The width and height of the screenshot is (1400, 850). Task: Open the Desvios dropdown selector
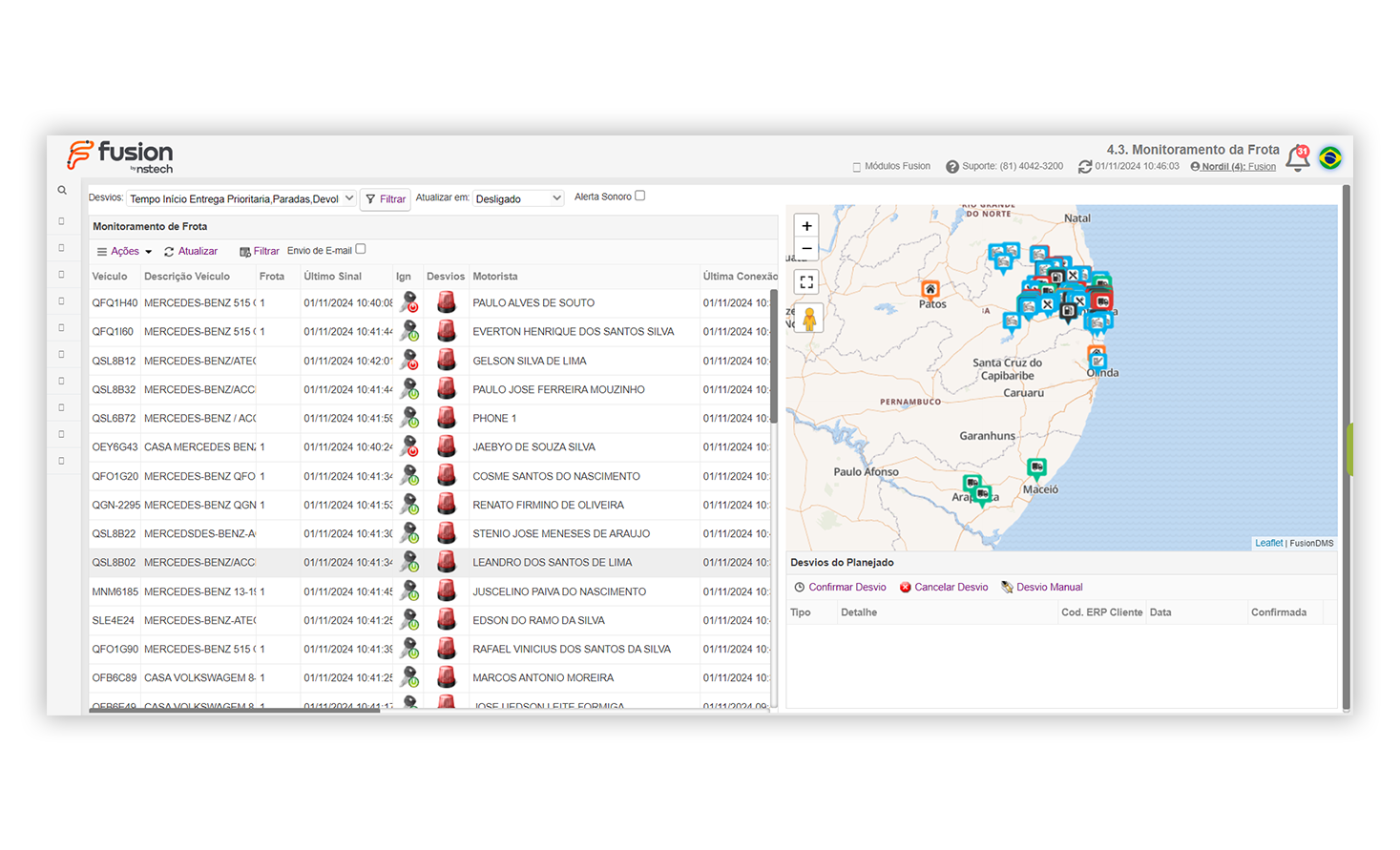point(241,198)
